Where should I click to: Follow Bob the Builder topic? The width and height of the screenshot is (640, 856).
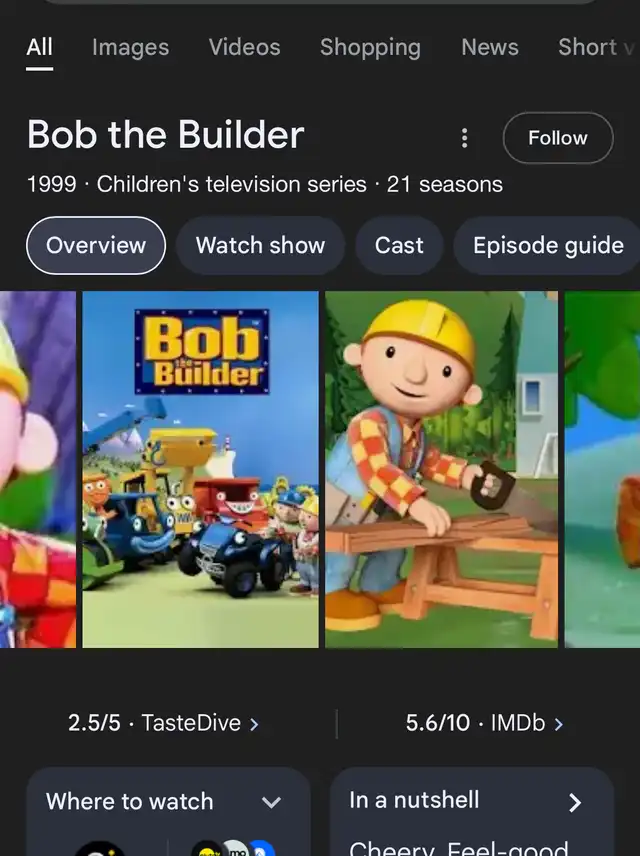[558, 138]
